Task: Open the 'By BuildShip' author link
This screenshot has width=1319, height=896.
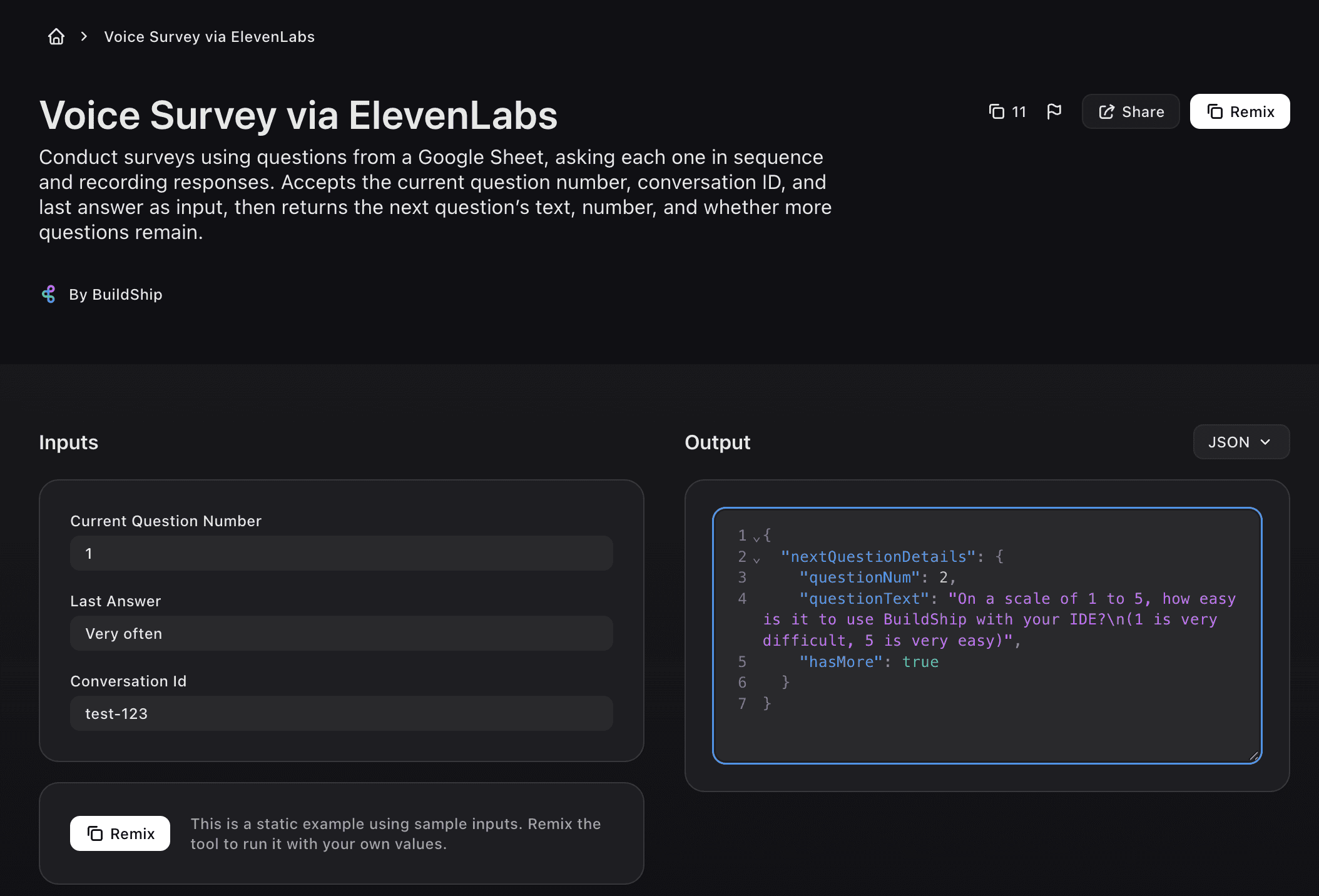Action: (116, 294)
